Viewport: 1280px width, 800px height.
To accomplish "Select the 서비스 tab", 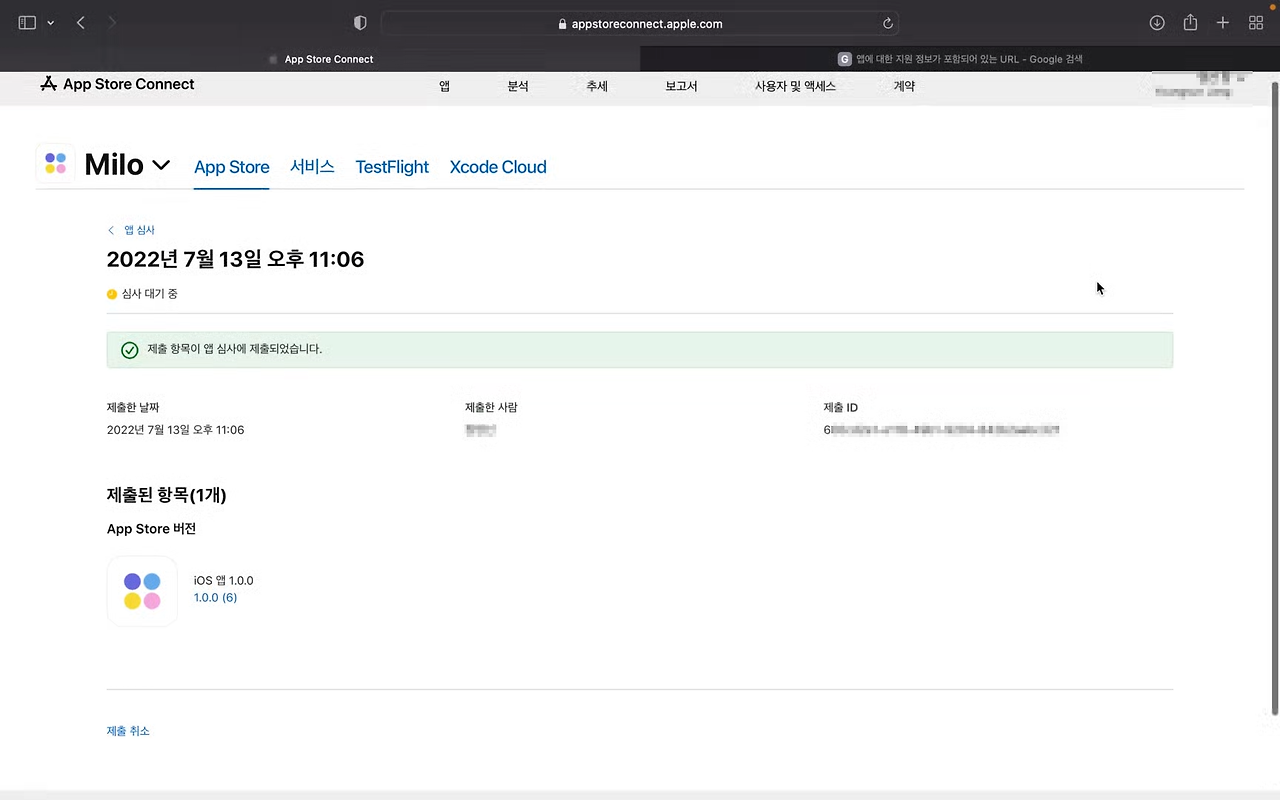I will (312, 166).
